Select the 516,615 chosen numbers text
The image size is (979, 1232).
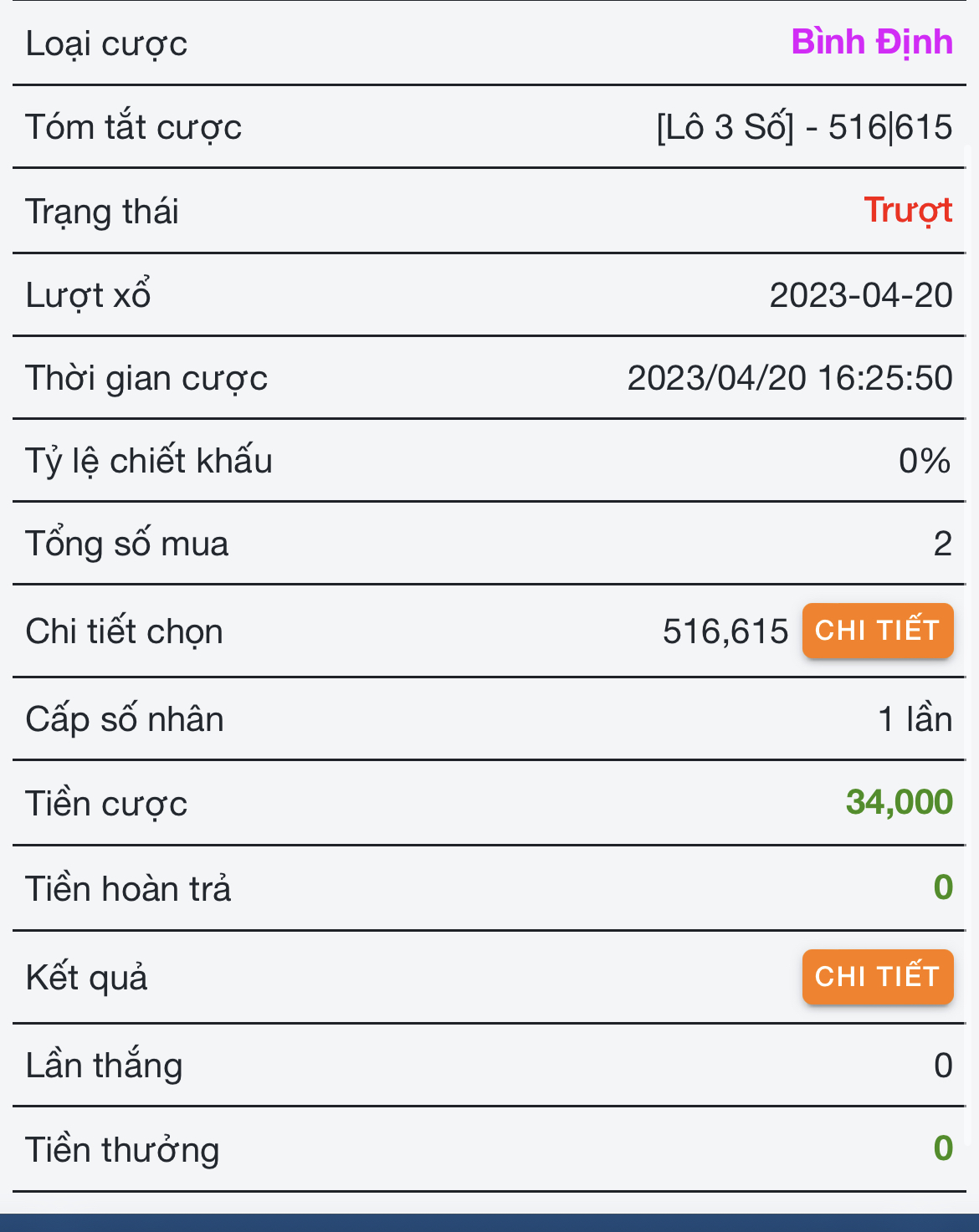point(725,631)
